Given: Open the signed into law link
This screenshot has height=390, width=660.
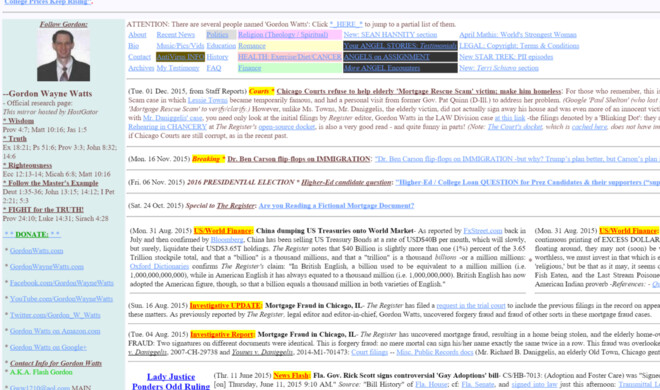Looking at the screenshot, I should tap(534, 385).
